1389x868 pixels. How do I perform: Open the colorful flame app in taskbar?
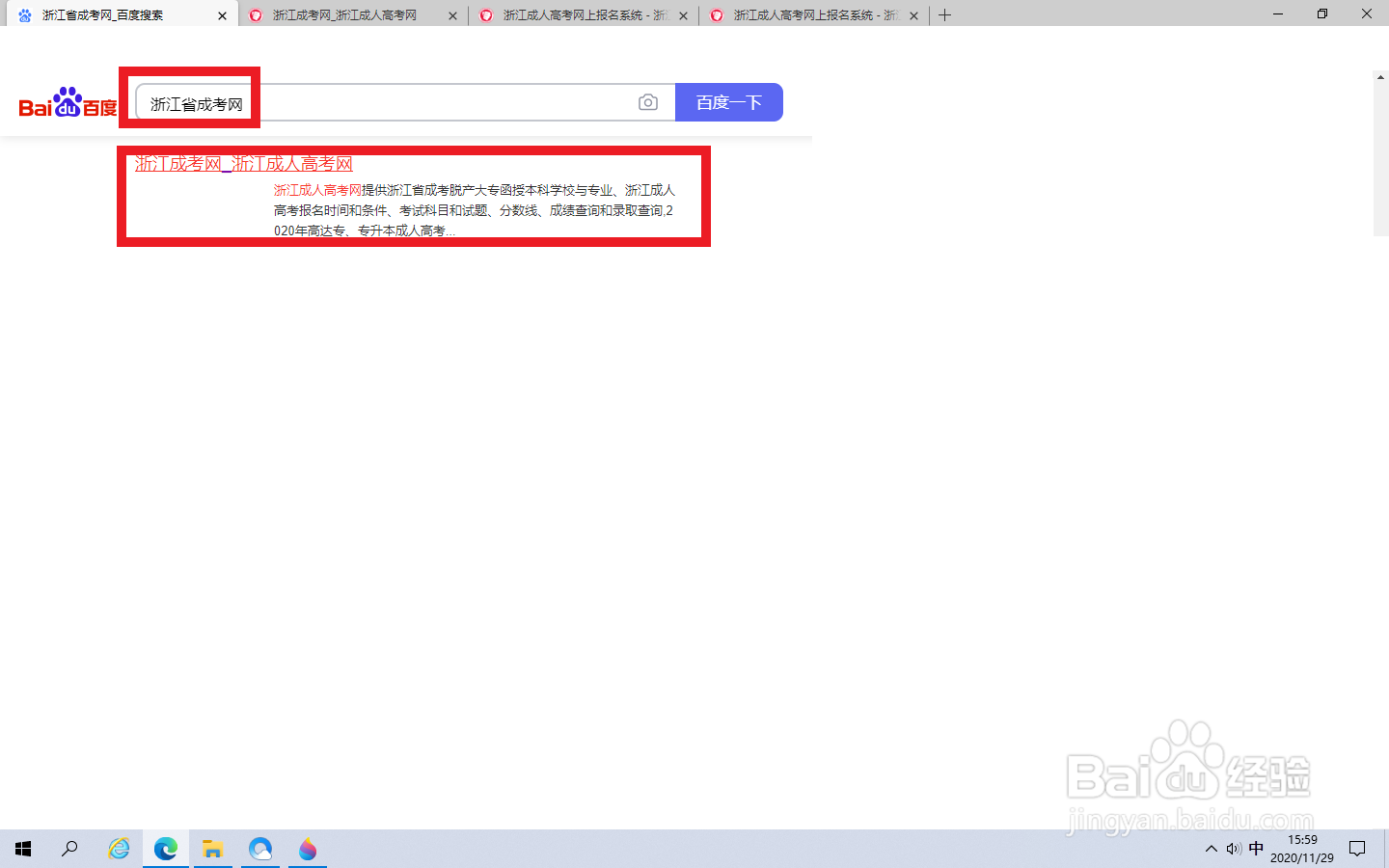tap(308, 849)
